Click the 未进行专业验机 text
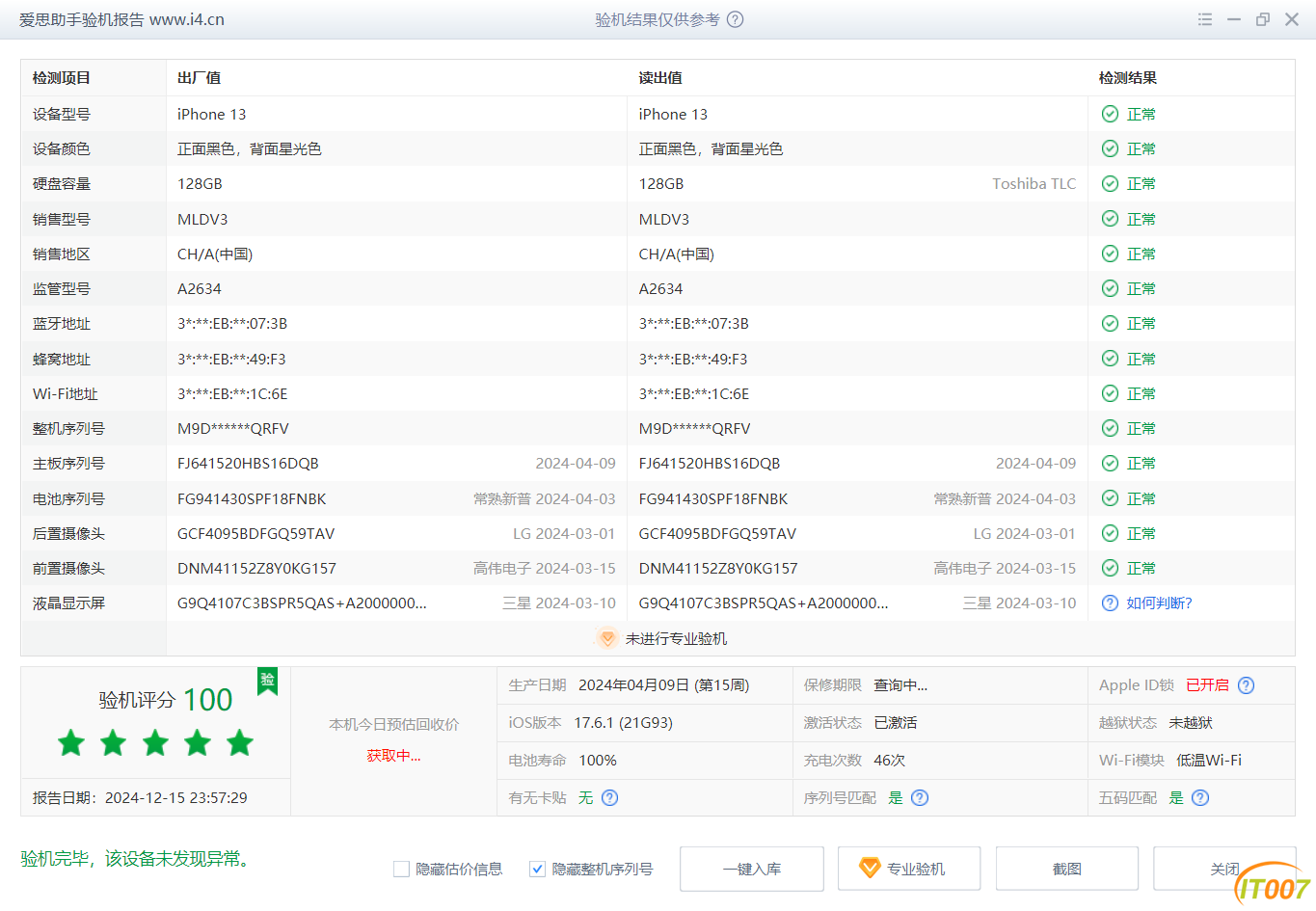The width and height of the screenshot is (1316, 911). click(676, 638)
